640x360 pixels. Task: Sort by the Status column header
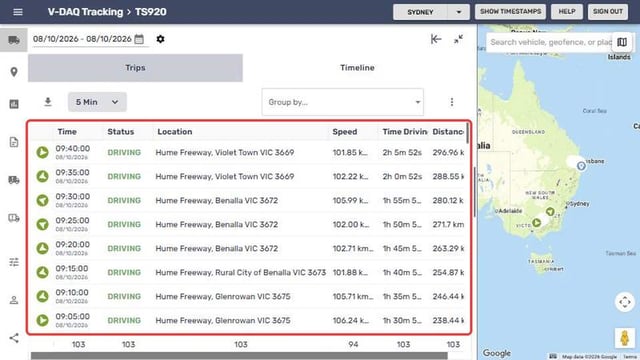click(121, 132)
